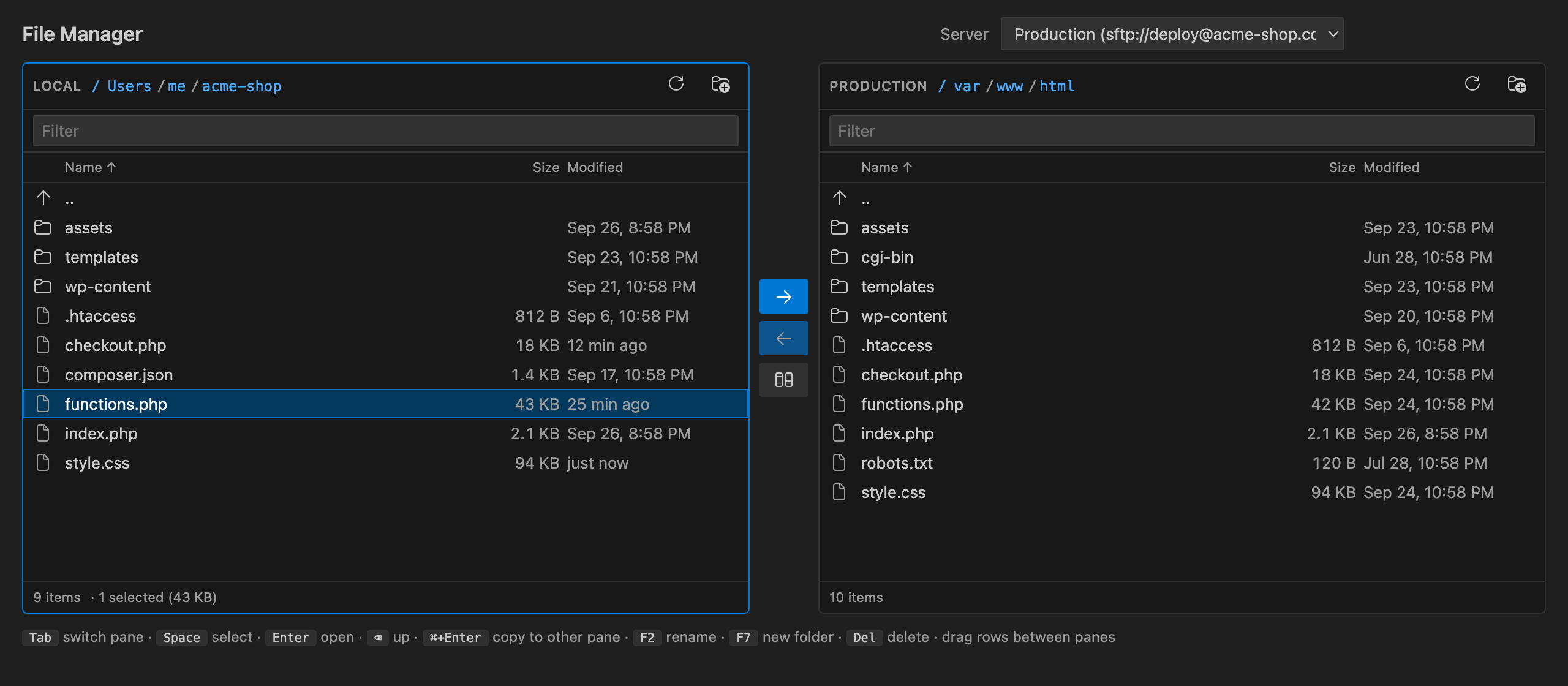Click file icon of production functions.php
The image size is (1568, 686).
pos(839,404)
